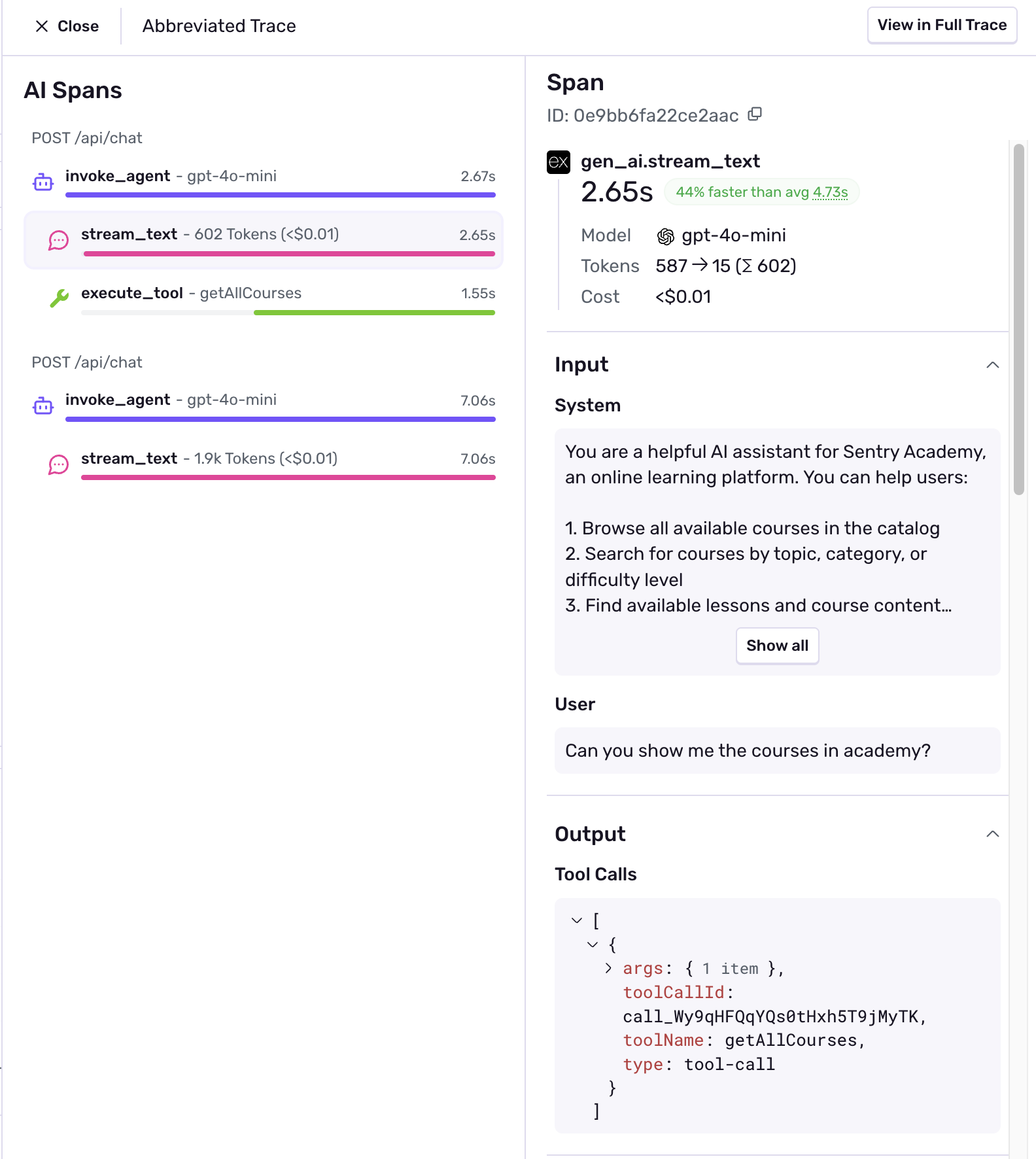Click the second invoke_agent robot icon
The height and width of the screenshot is (1159, 1036).
pyautogui.click(x=43, y=406)
